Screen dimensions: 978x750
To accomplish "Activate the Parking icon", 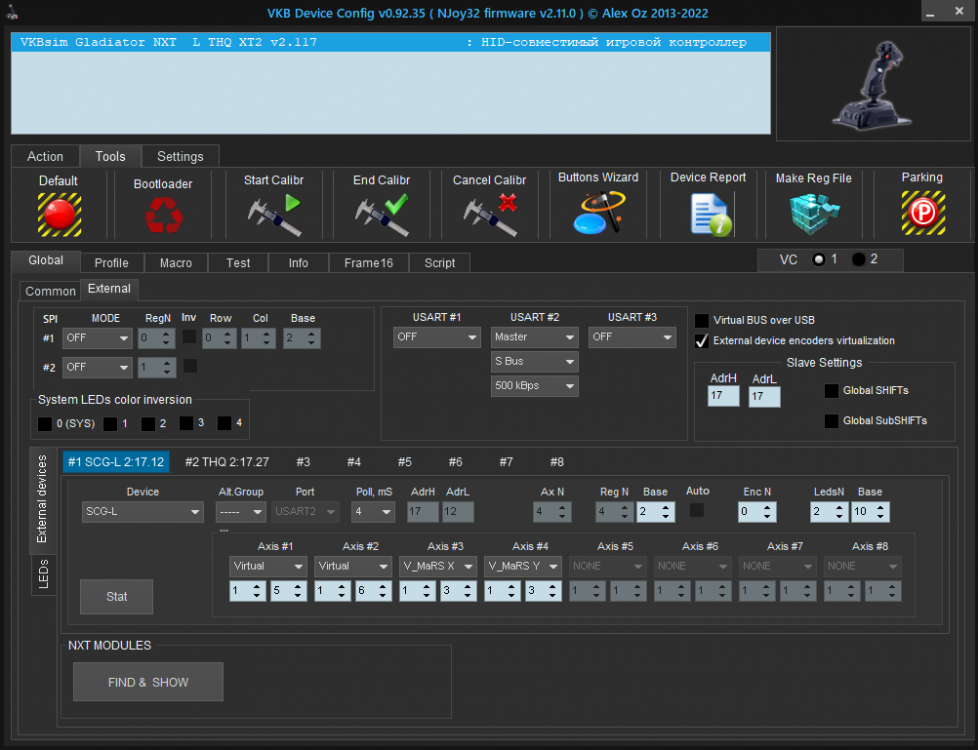I will (922, 213).
